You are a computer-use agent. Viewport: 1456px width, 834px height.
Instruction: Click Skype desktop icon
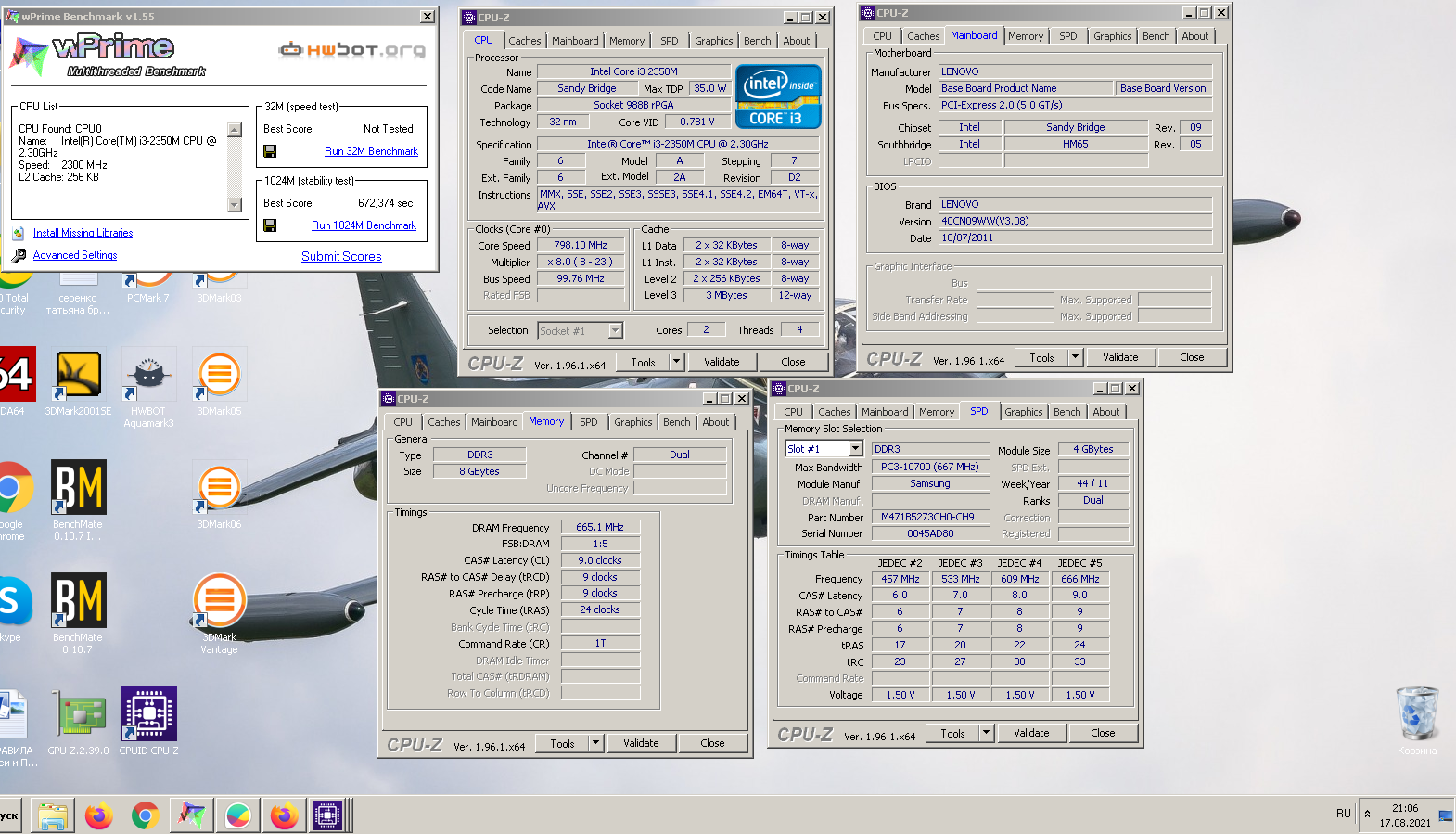[13, 608]
